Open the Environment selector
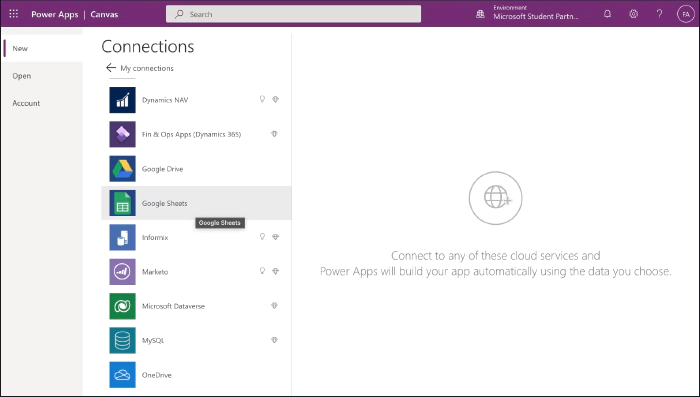The height and width of the screenshot is (397, 700). coord(529,13)
